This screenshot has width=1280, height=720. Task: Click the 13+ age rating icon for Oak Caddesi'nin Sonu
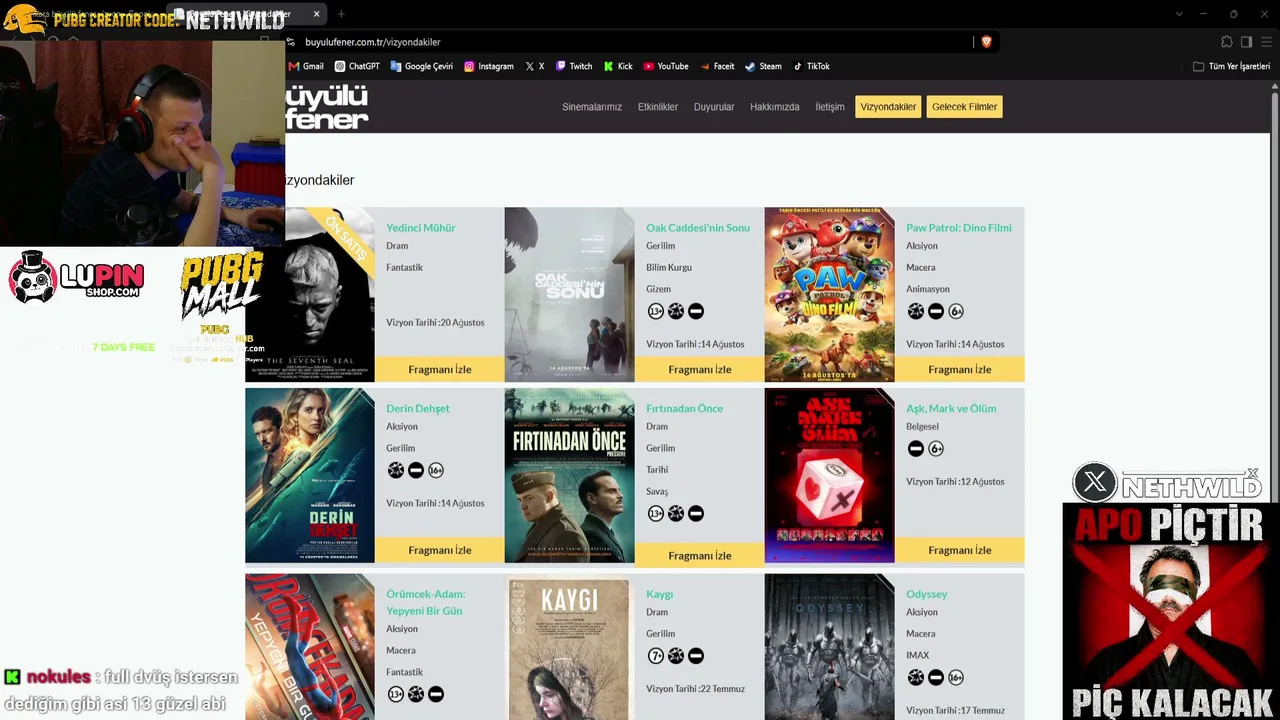[x=656, y=311]
